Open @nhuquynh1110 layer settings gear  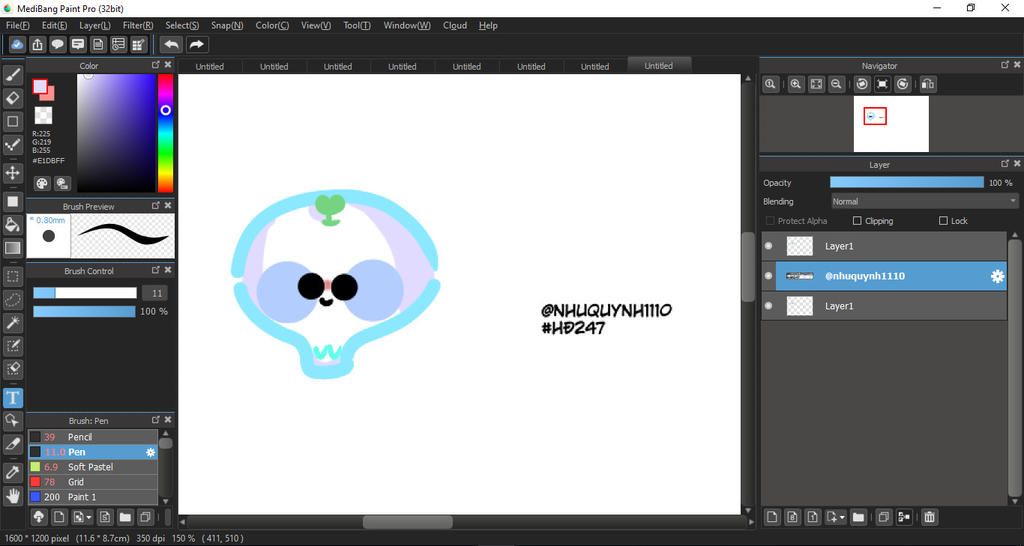click(x=997, y=276)
